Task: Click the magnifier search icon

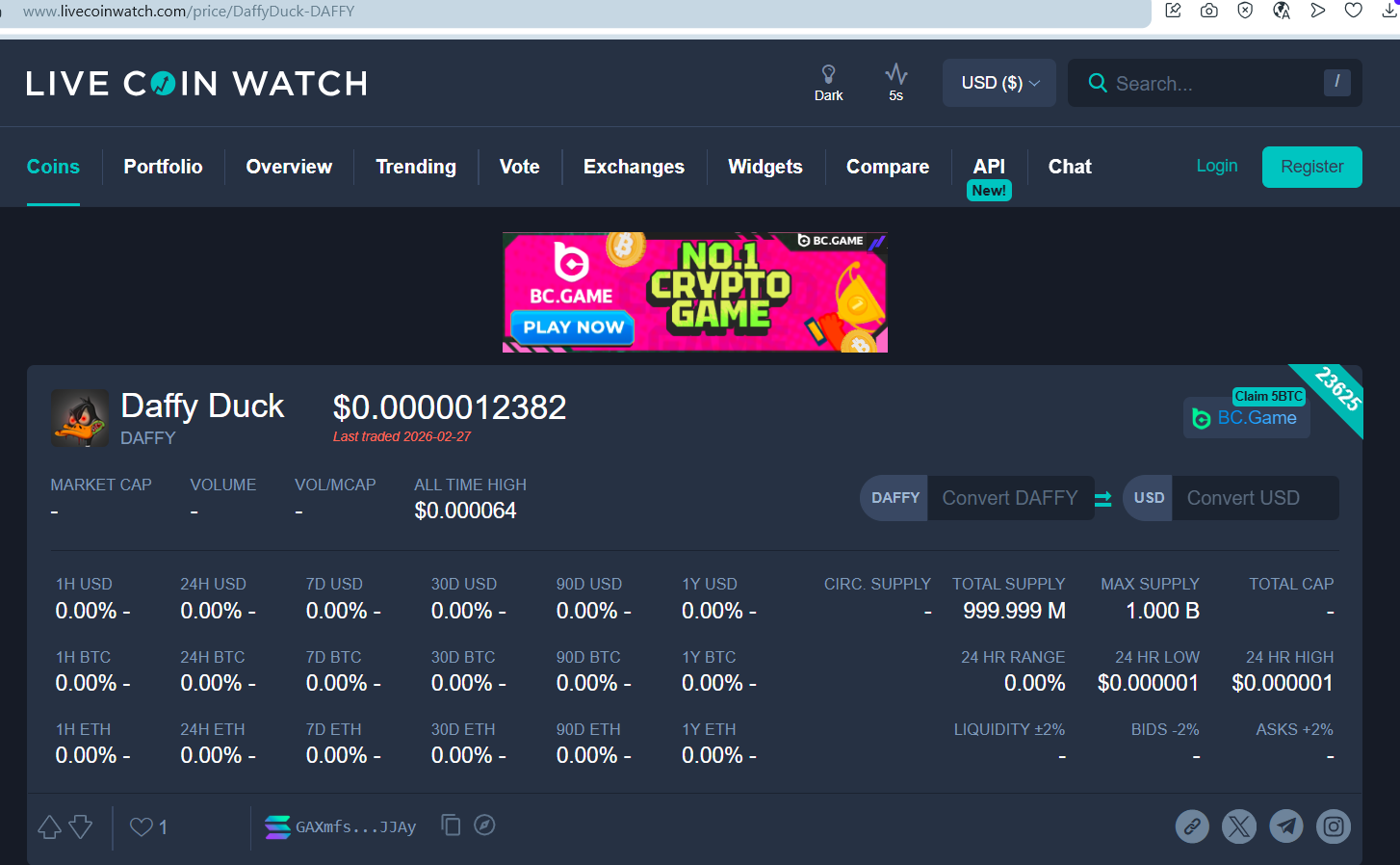Action: (x=1097, y=83)
